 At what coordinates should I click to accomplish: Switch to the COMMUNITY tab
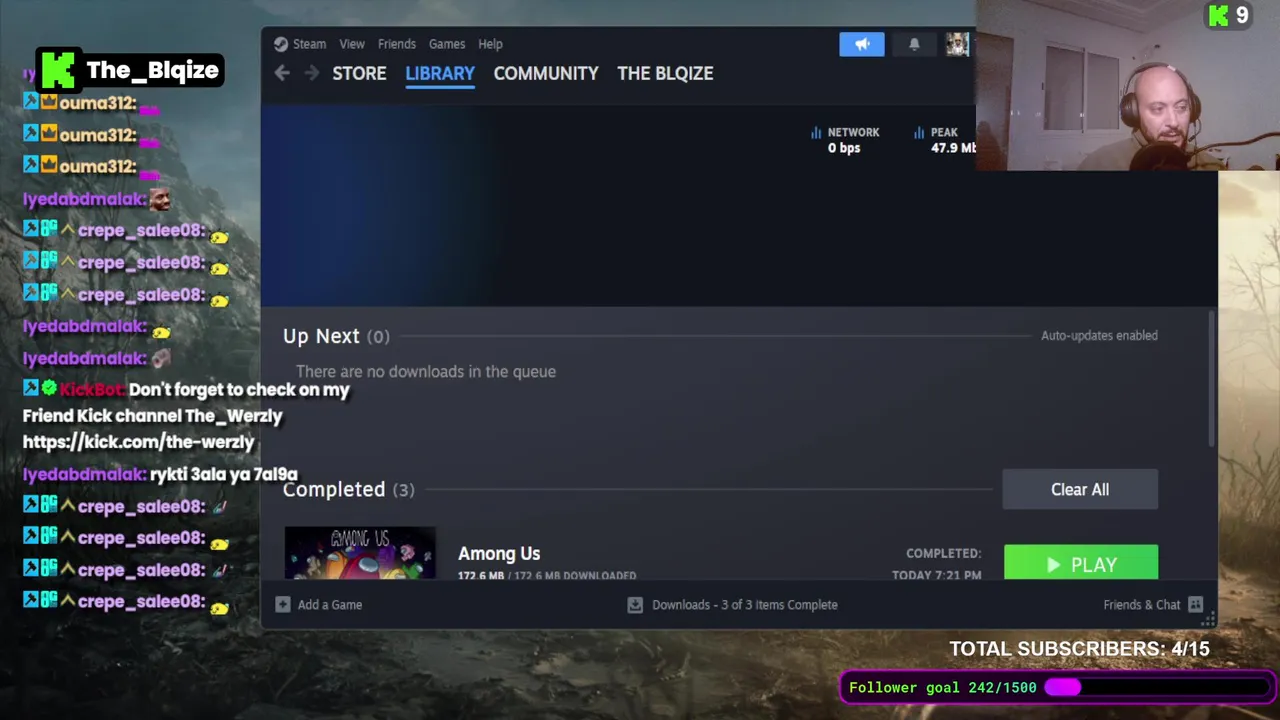[546, 73]
